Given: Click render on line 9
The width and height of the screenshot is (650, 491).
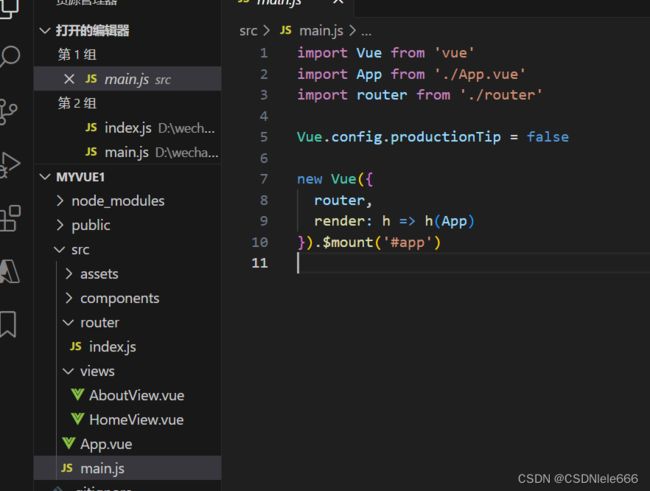Looking at the screenshot, I should coord(339,221).
